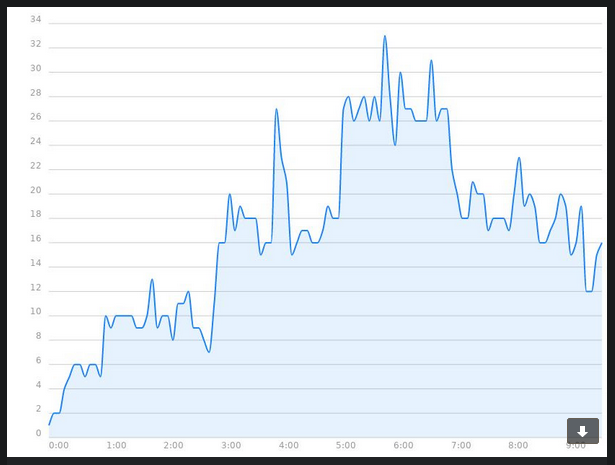Click the y-axis value 8
Screen dimensions: 615x465
coord(38,336)
